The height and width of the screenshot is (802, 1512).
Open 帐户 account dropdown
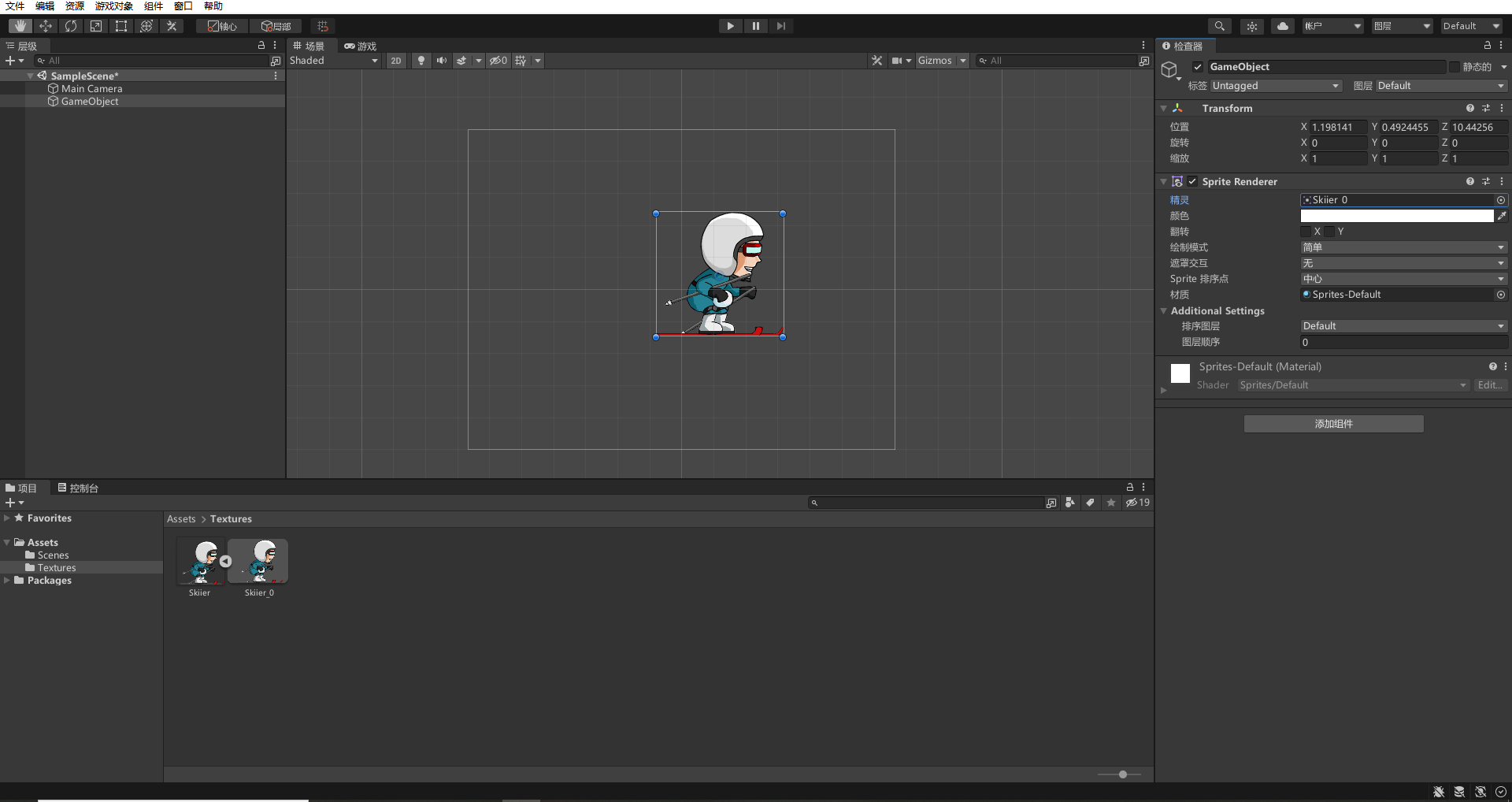(x=1332, y=26)
